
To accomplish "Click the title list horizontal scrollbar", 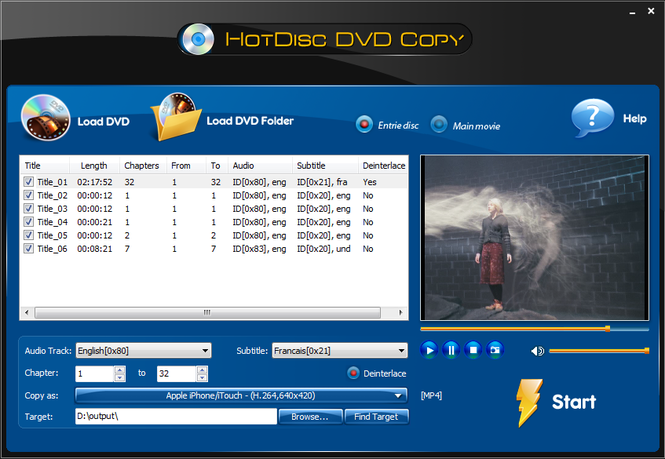I will [207, 313].
